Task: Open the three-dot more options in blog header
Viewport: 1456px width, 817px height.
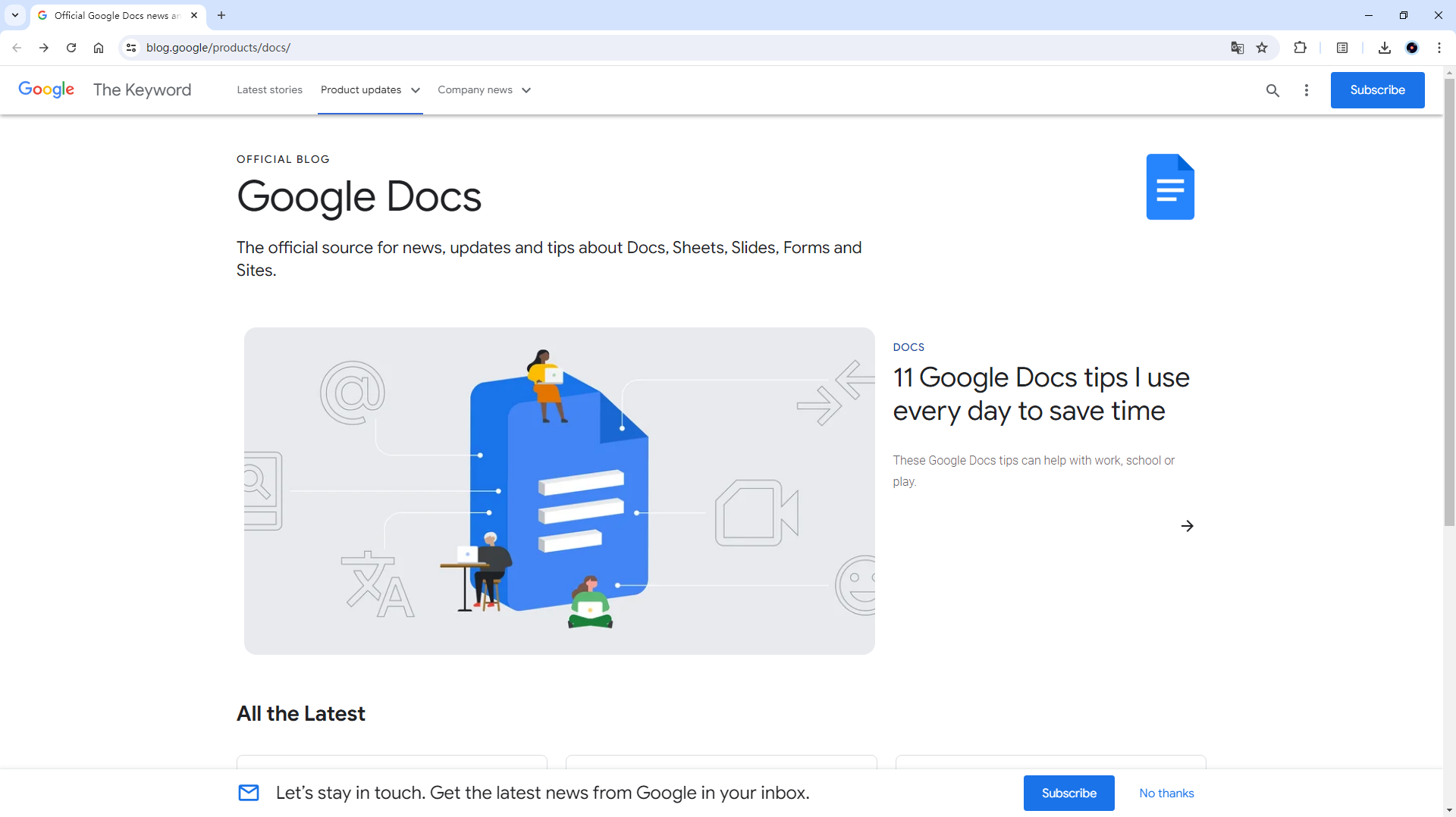Action: [x=1306, y=90]
